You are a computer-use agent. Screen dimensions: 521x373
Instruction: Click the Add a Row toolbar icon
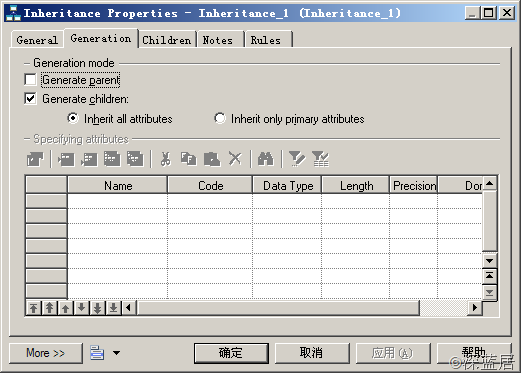tap(89, 159)
